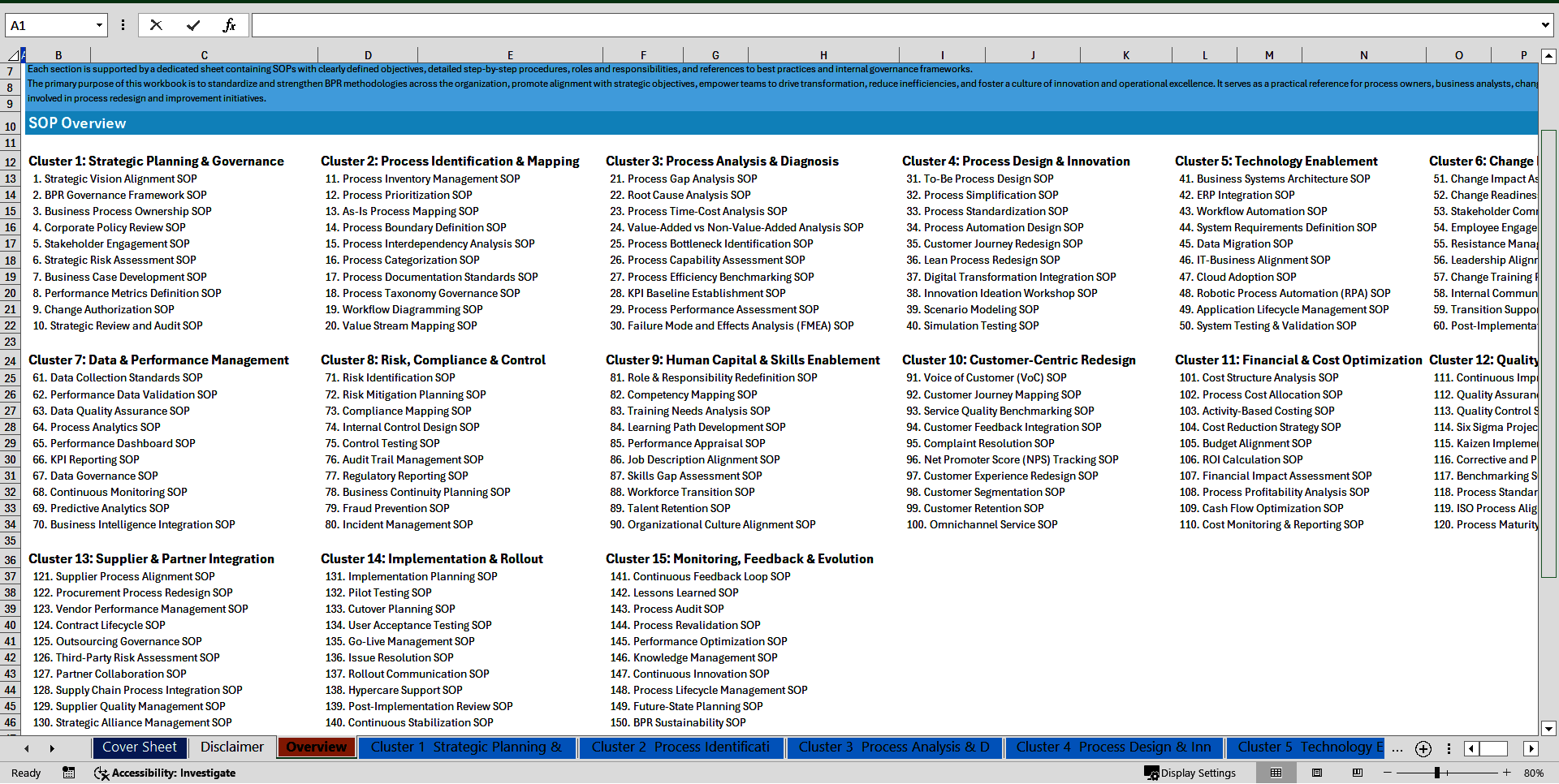Open the Cover Sheet tab
Image resolution: width=1559 pixels, height=784 pixels.
[x=139, y=747]
